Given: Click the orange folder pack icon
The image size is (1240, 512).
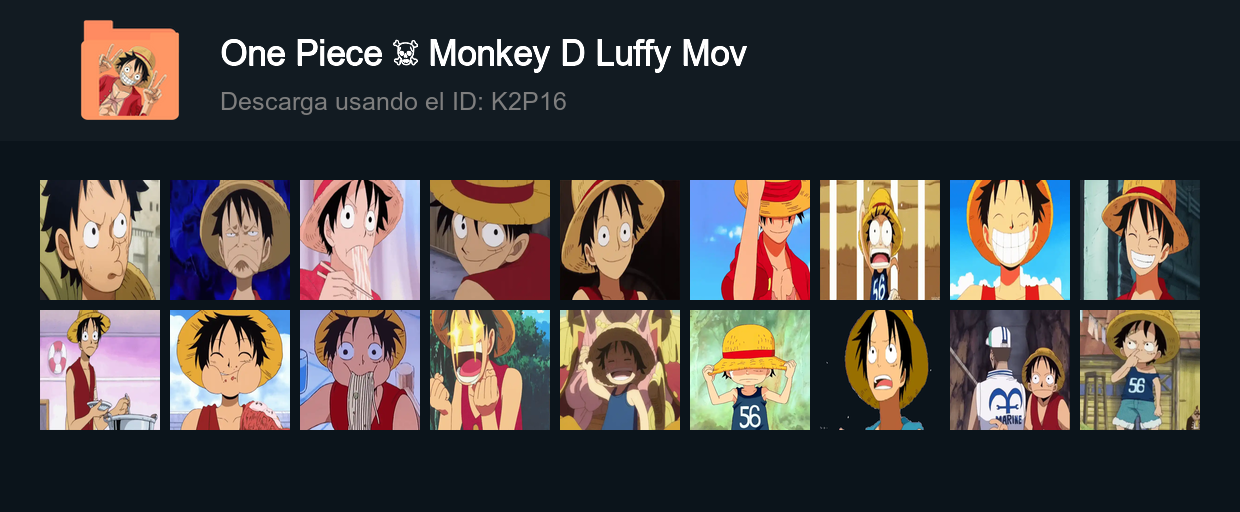Looking at the screenshot, I should [130, 70].
